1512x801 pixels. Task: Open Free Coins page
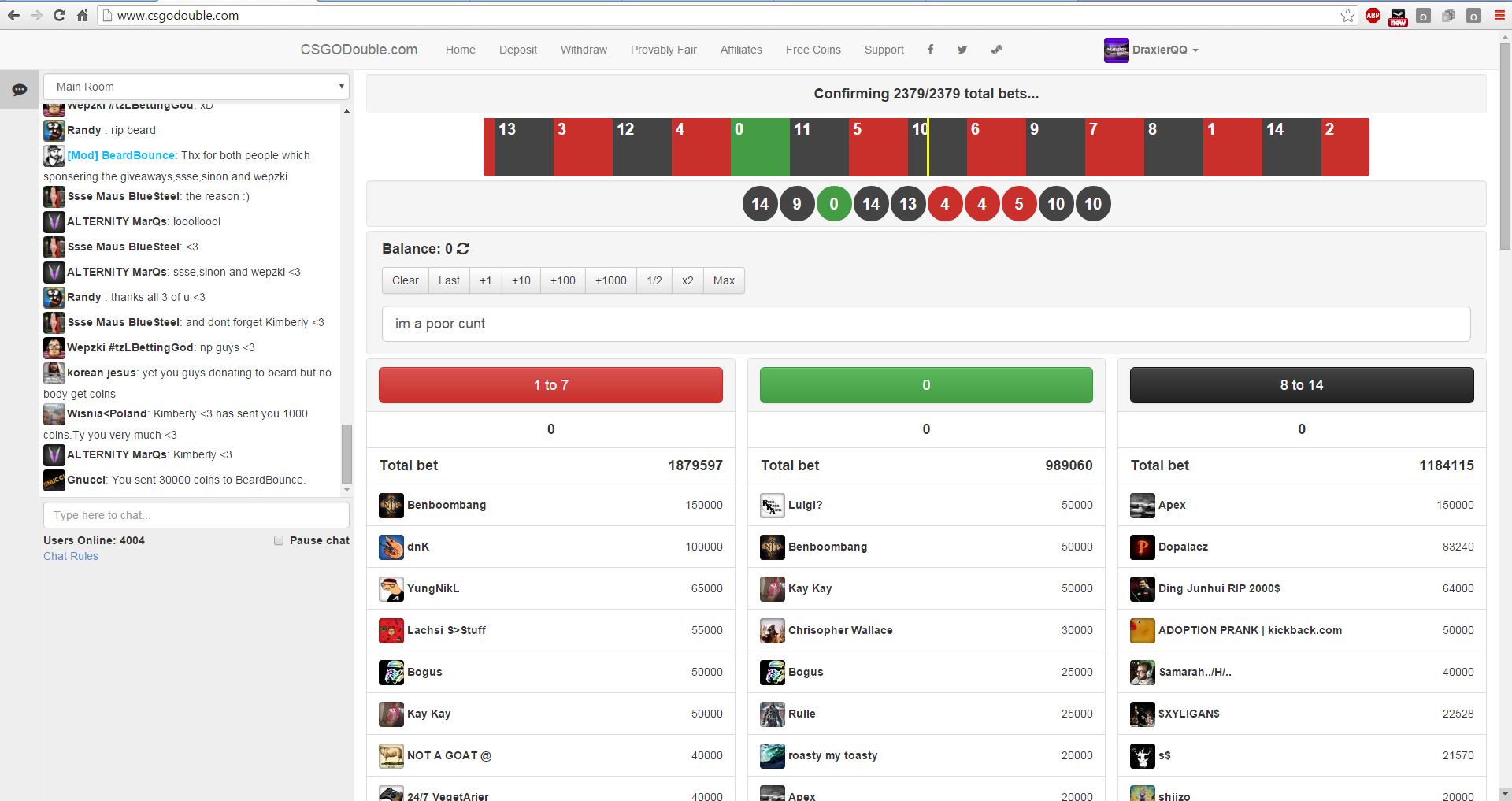tap(813, 50)
